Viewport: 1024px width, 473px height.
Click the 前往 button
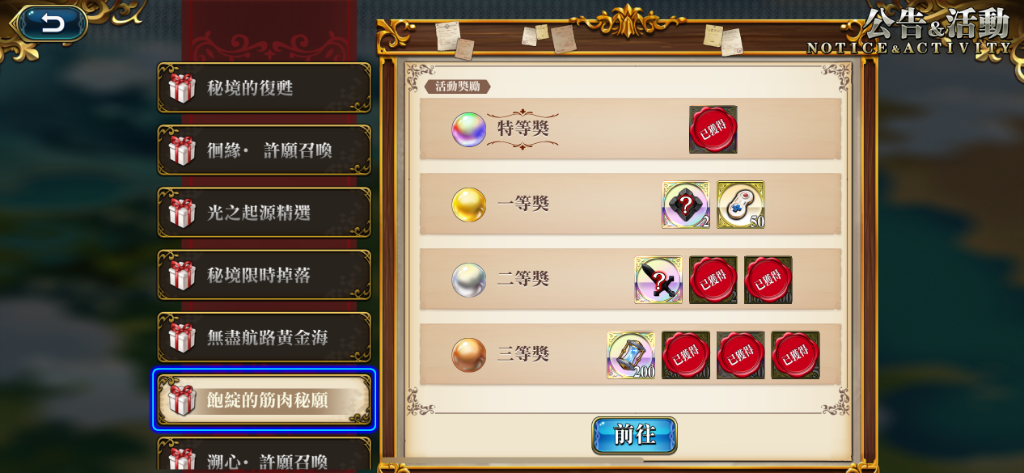634,435
